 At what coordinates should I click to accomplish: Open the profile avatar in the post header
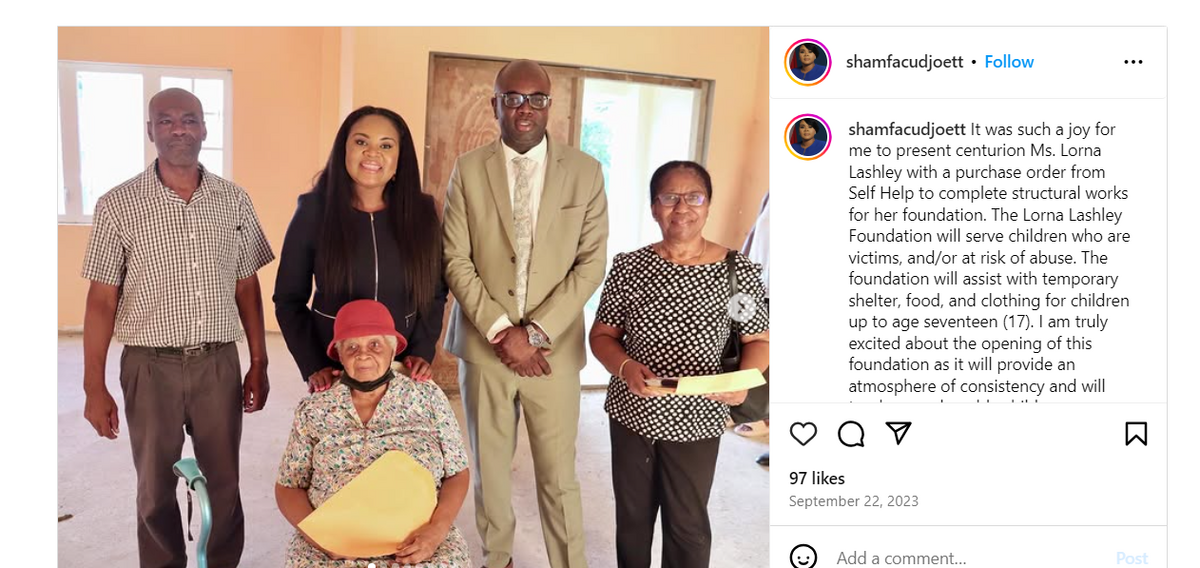pyautogui.click(x=808, y=62)
